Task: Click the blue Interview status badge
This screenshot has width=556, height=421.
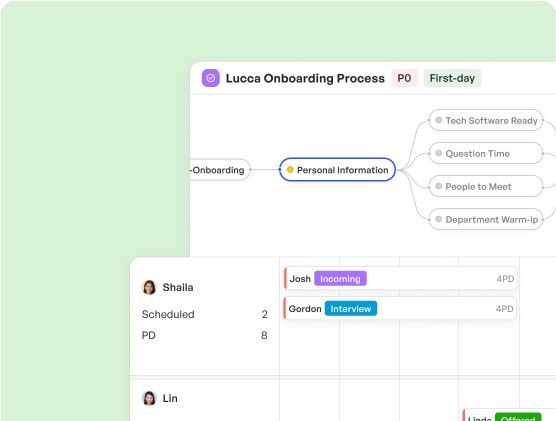Action: 351,309
